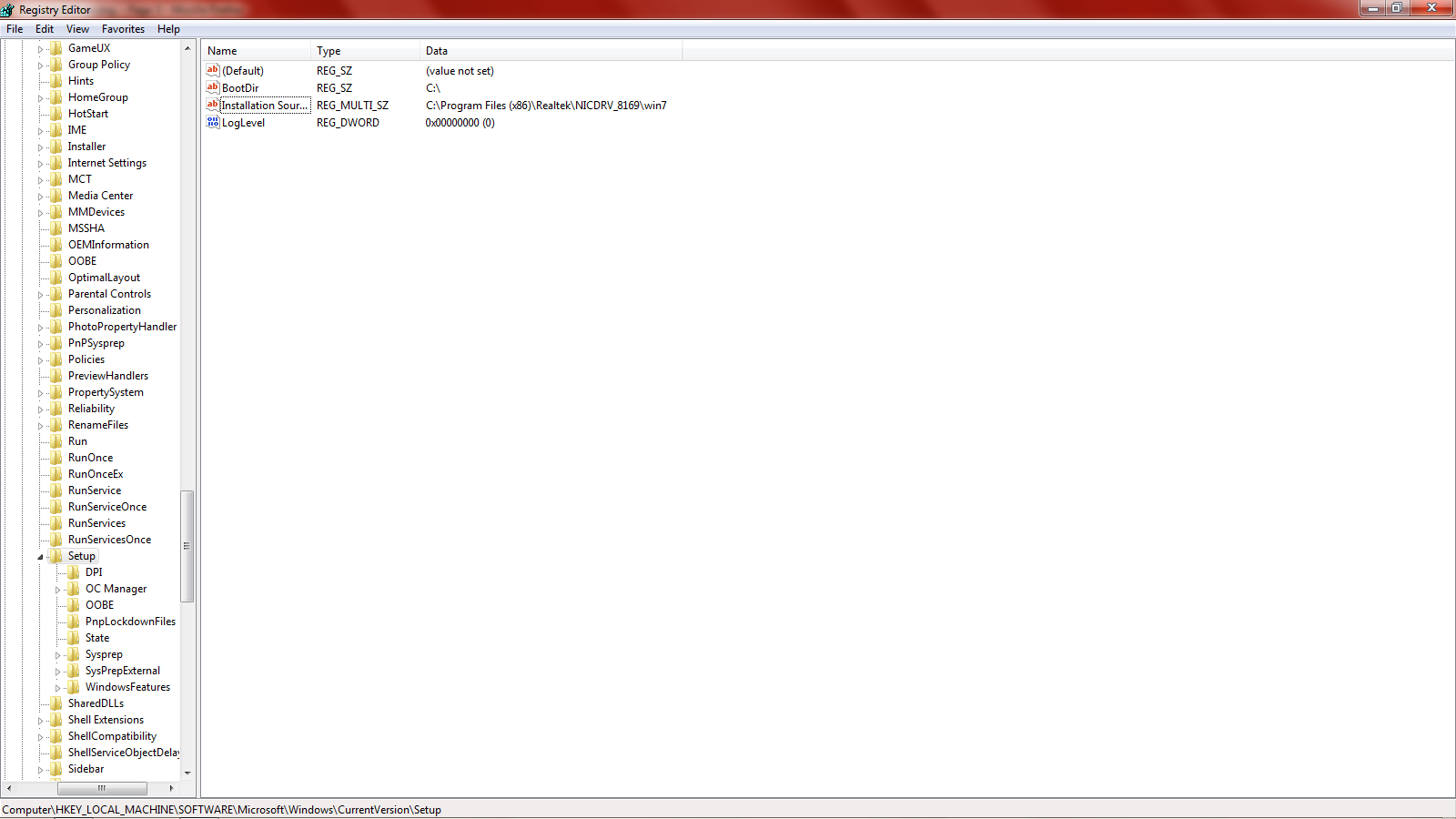Click the tree scroll up arrow
The image size is (1456, 819).
click(187, 48)
